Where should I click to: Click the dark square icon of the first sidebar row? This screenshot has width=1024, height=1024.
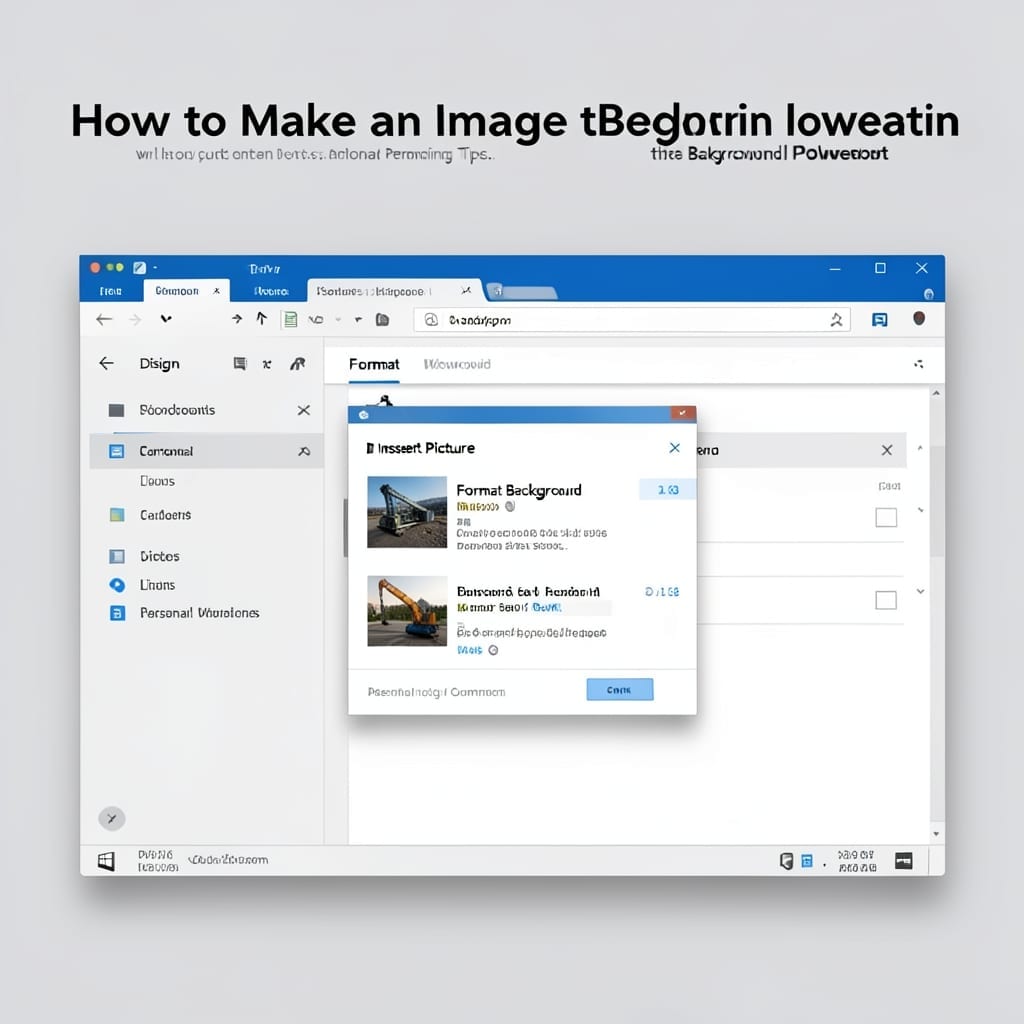[x=116, y=410]
